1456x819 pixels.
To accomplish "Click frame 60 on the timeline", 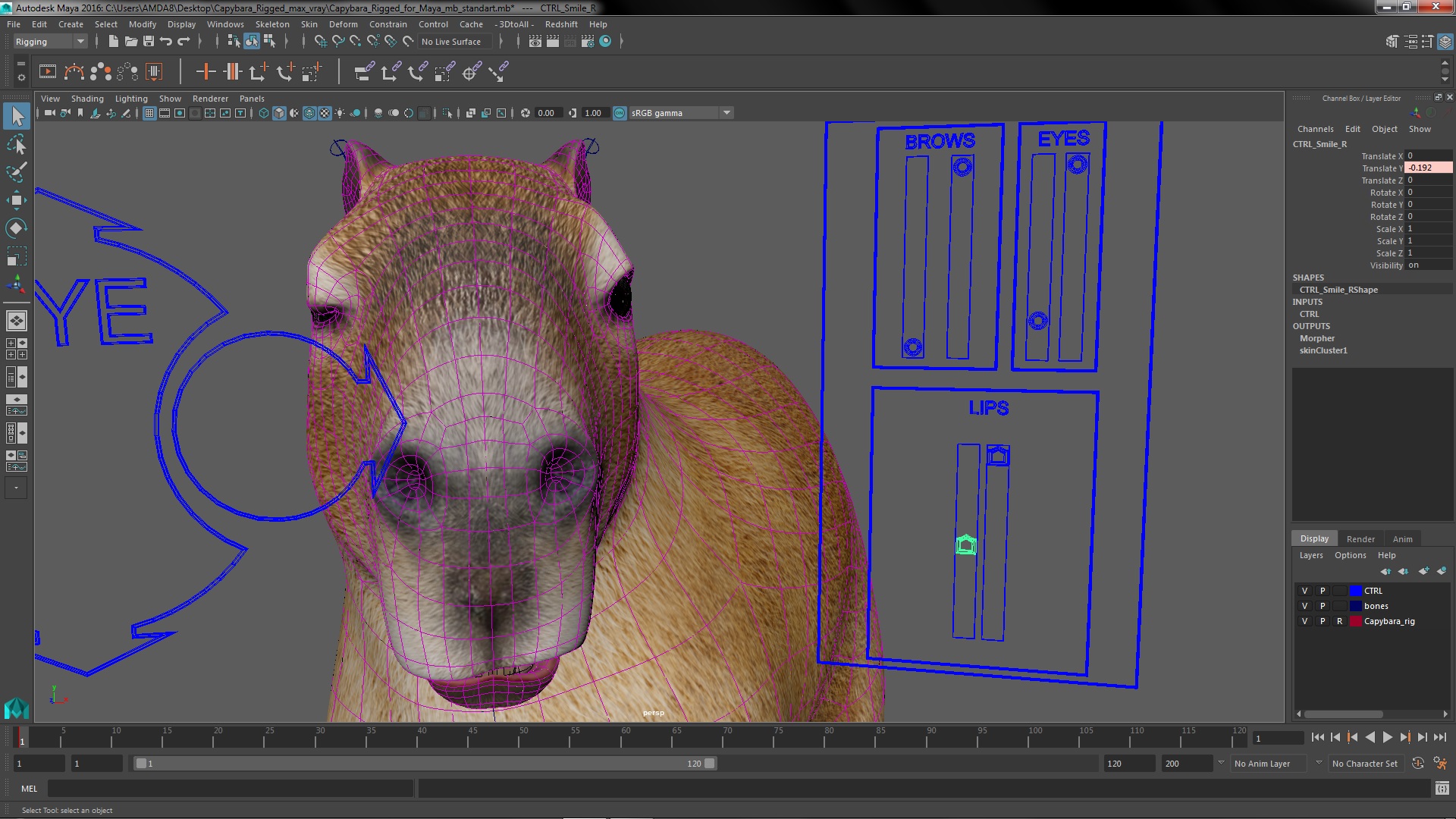I will (626, 737).
